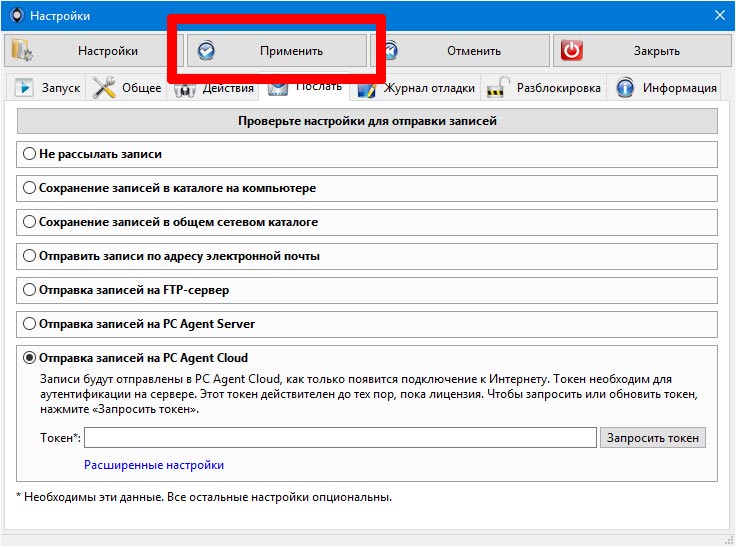Screen dimensions: 736x547
Task: Open the Расширенные настройки link
Action: pos(154,465)
